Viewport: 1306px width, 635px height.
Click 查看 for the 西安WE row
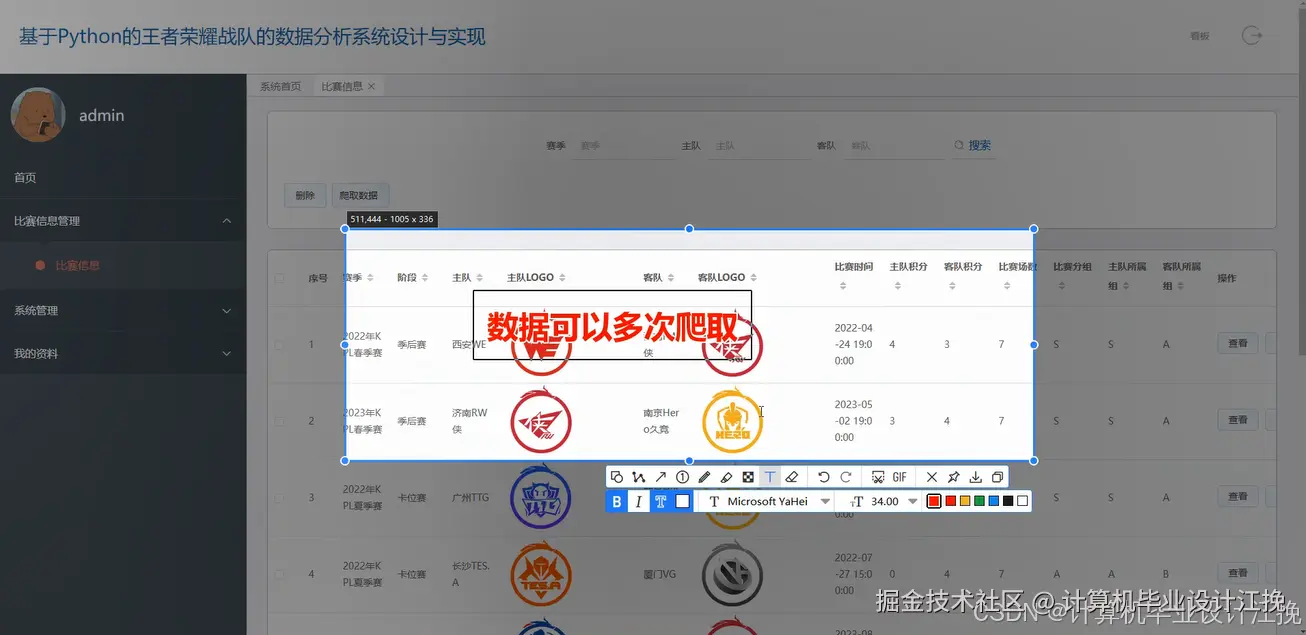pos(1237,344)
